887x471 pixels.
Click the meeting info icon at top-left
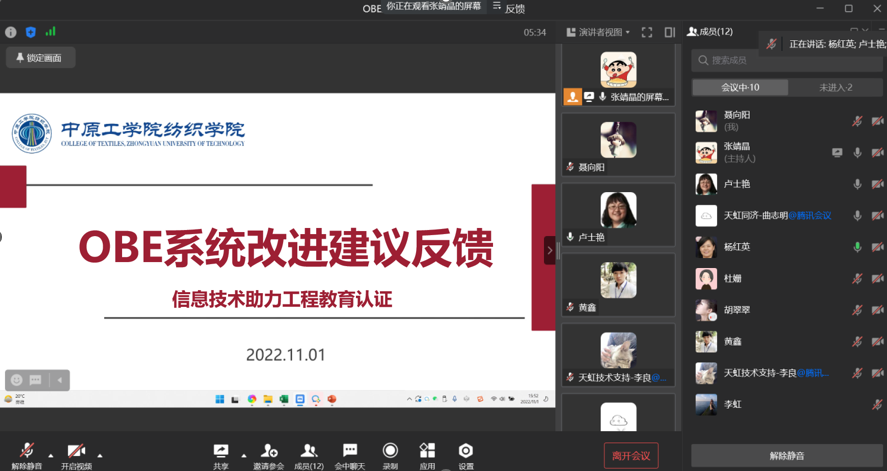point(11,32)
